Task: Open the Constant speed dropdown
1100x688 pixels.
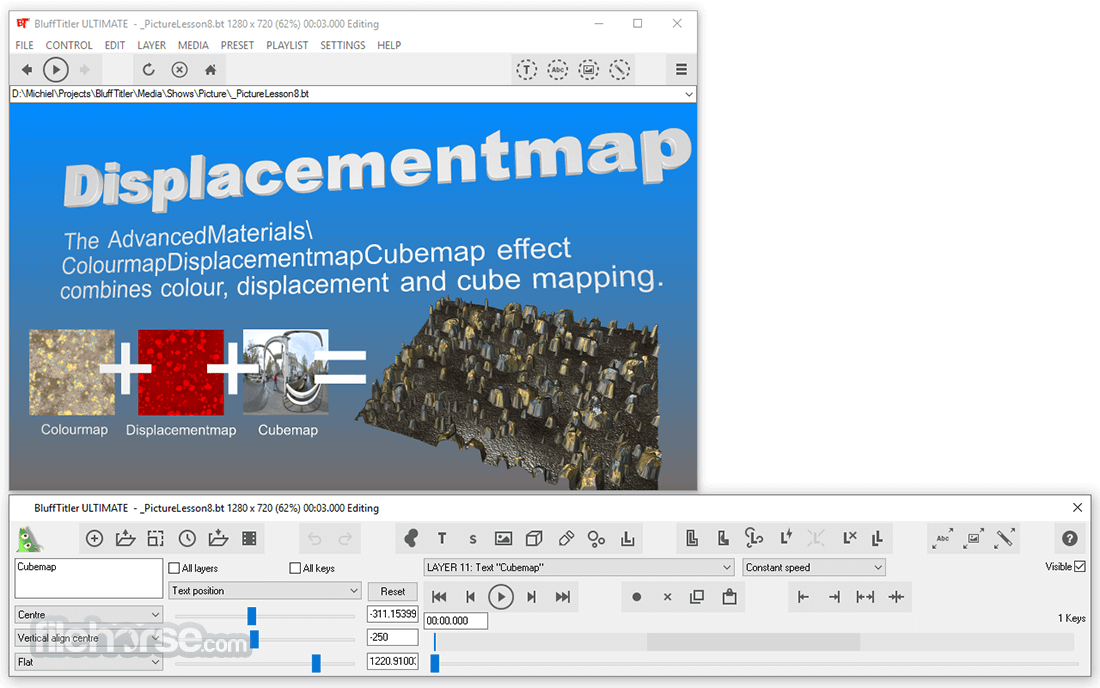Action: (x=814, y=567)
